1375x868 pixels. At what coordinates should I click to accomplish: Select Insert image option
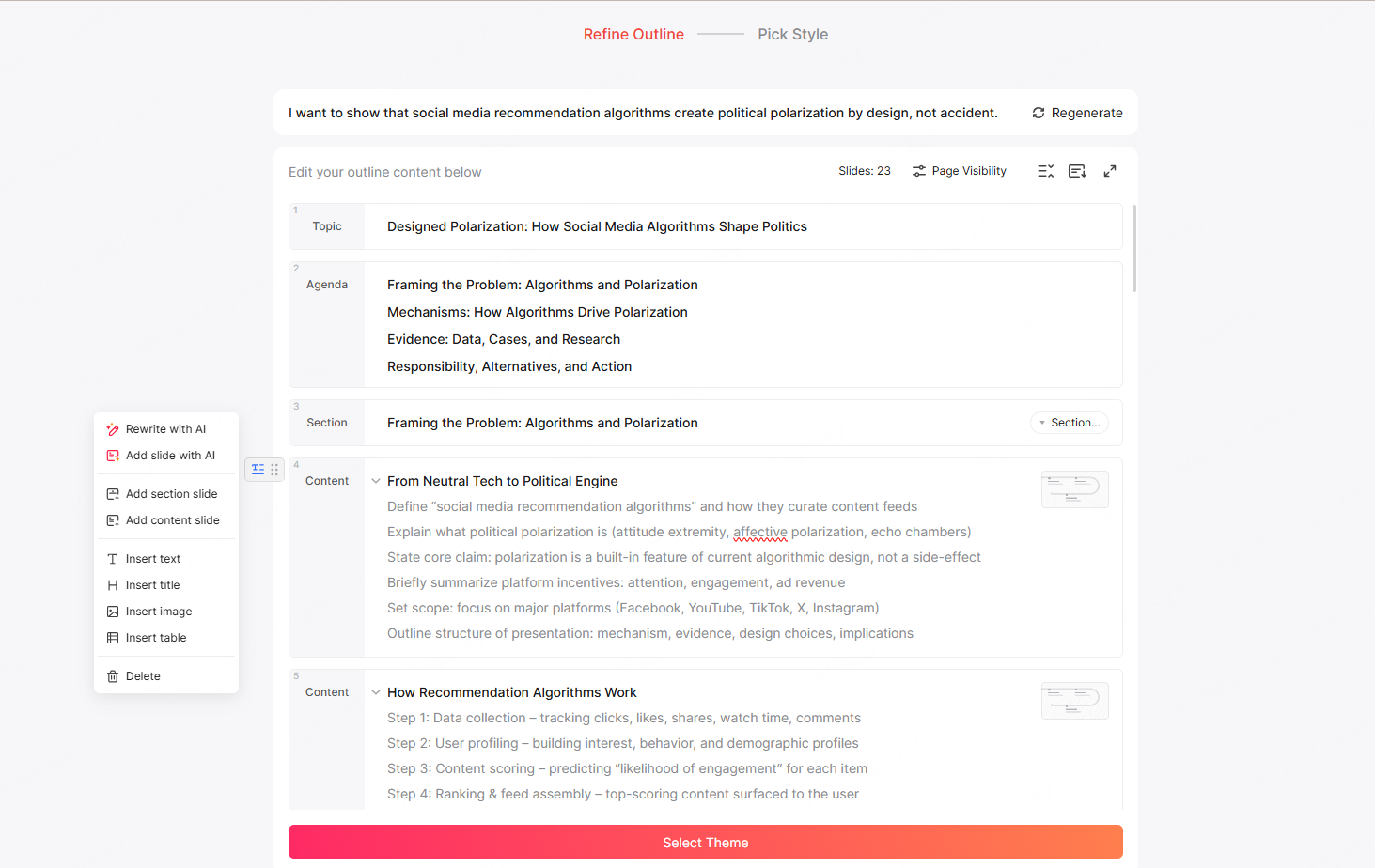point(166,612)
